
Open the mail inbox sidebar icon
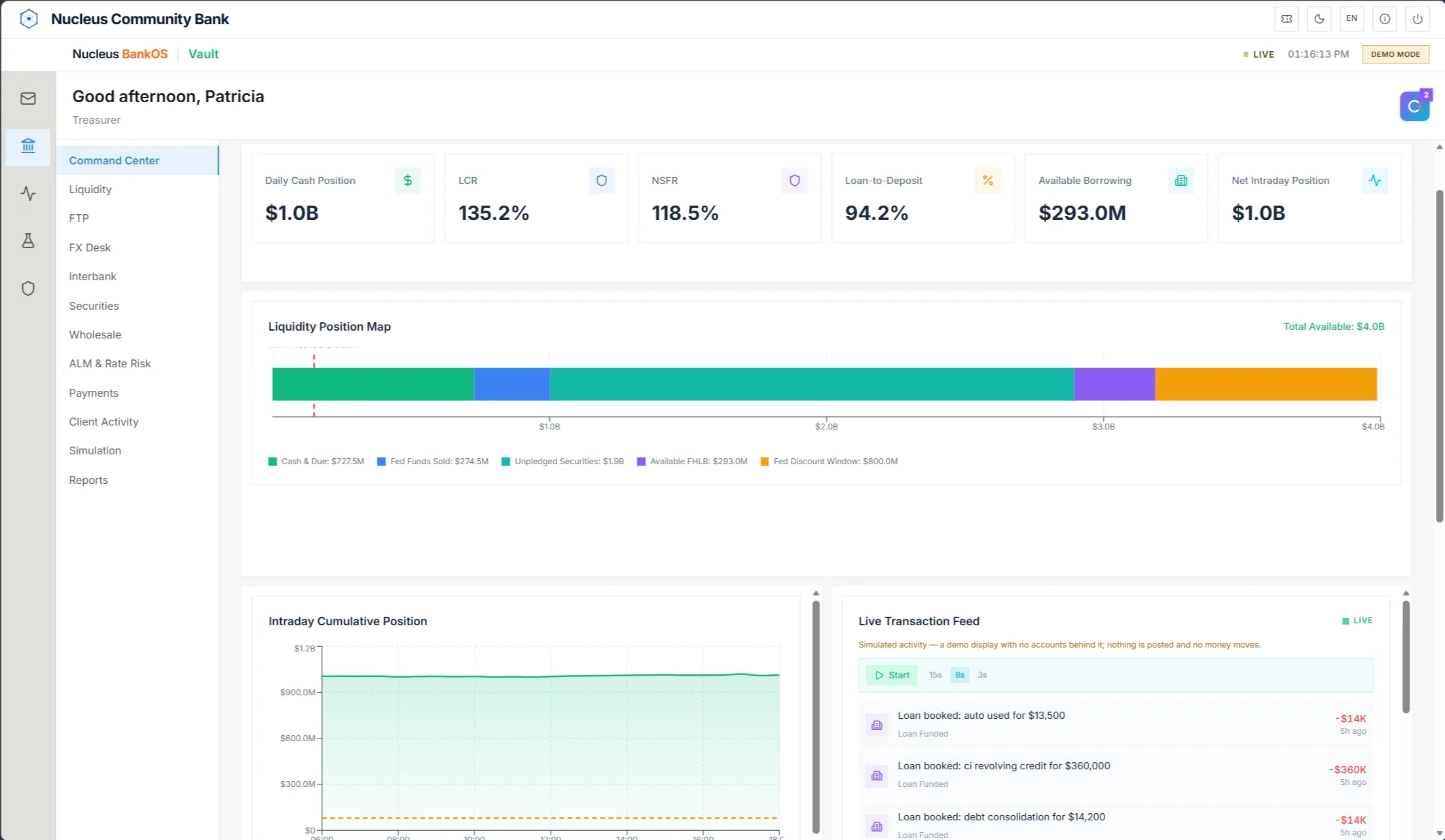coord(28,98)
